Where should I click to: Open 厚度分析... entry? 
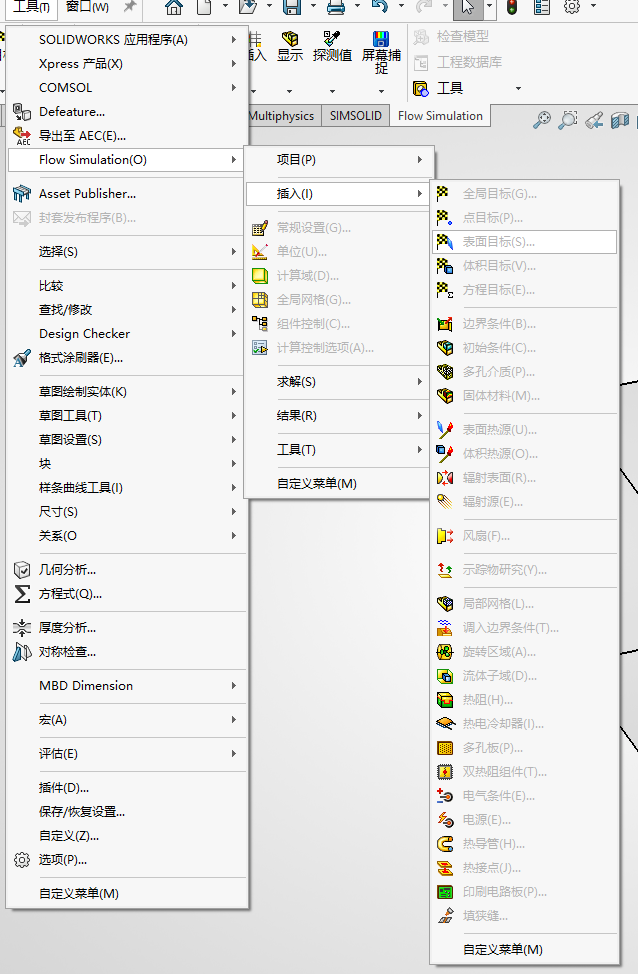126,628
